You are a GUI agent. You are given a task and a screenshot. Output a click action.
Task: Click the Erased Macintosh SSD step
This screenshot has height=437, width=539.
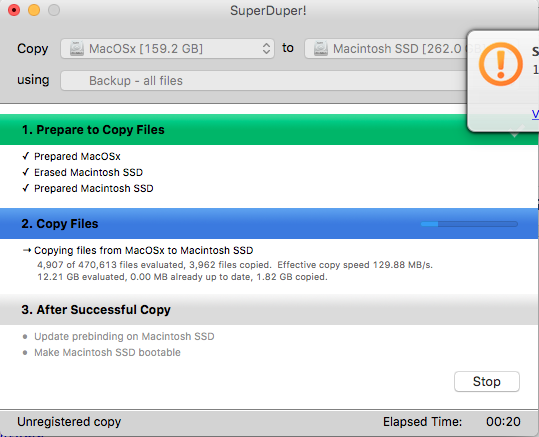point(88,172)
